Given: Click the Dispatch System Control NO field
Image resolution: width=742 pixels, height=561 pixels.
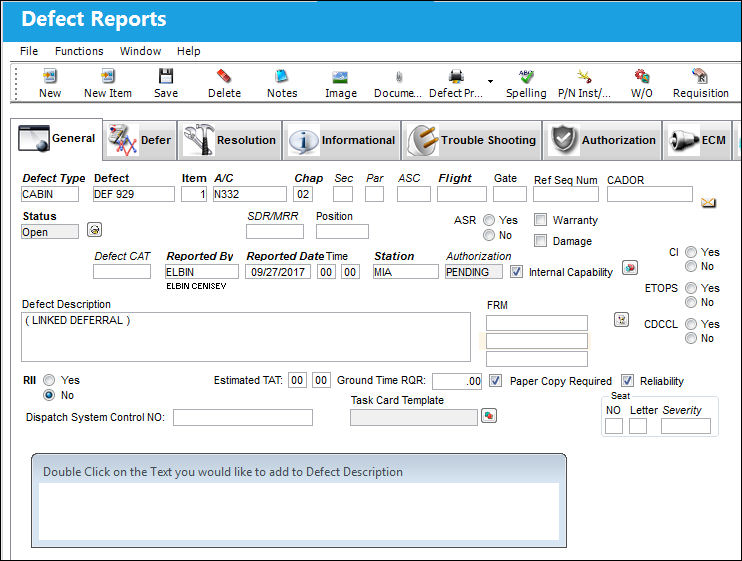Looking at the screenshot, I should [x=243, y=417].
